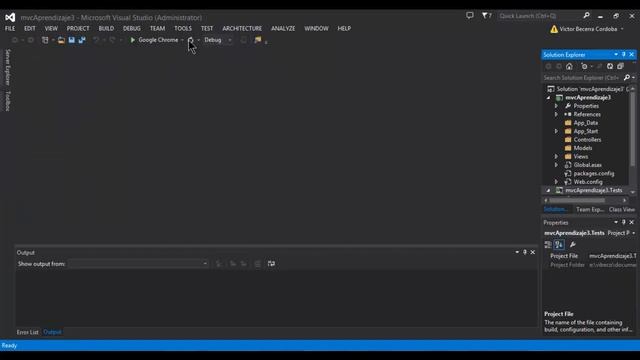Viewport: 640px width, 360px height.
Task: Click Clear All icon in Output toolbar
Action: pos(258,264)
